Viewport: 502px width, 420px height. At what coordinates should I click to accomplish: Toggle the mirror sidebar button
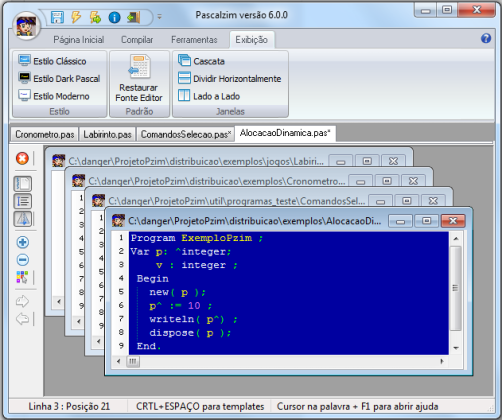point(23,219)
